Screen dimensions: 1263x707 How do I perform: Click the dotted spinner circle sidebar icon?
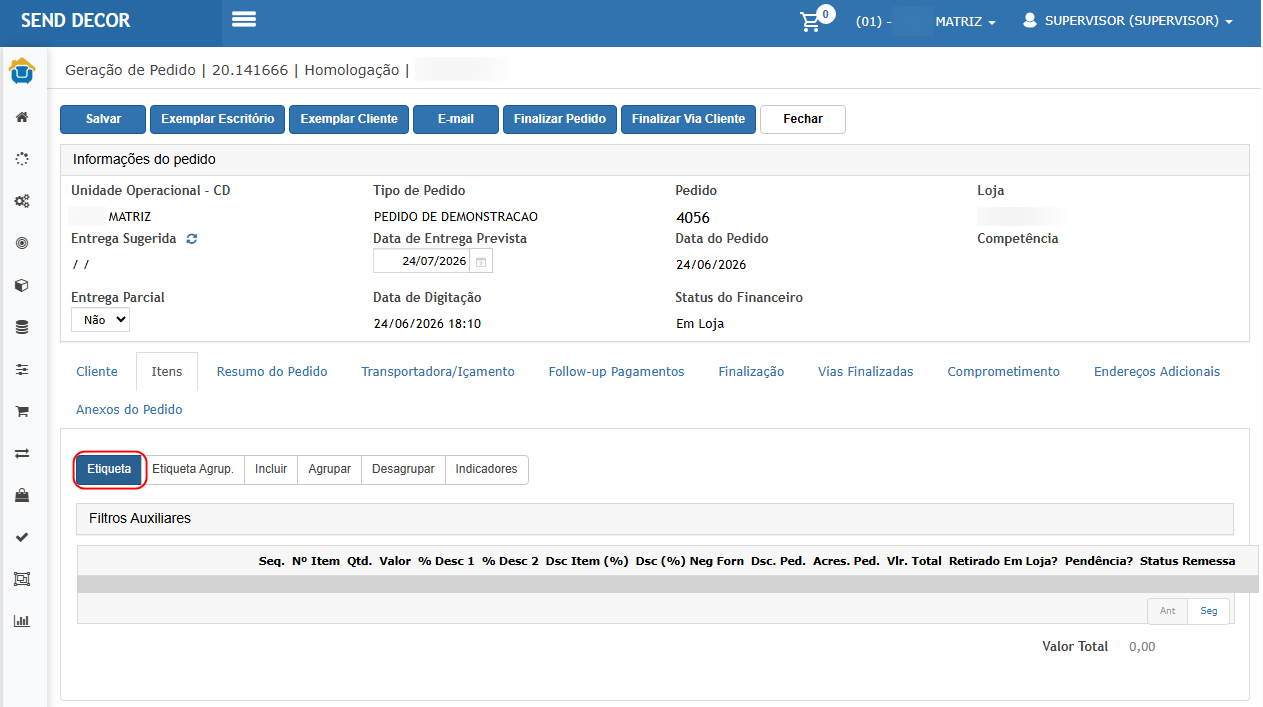[22, 159]
